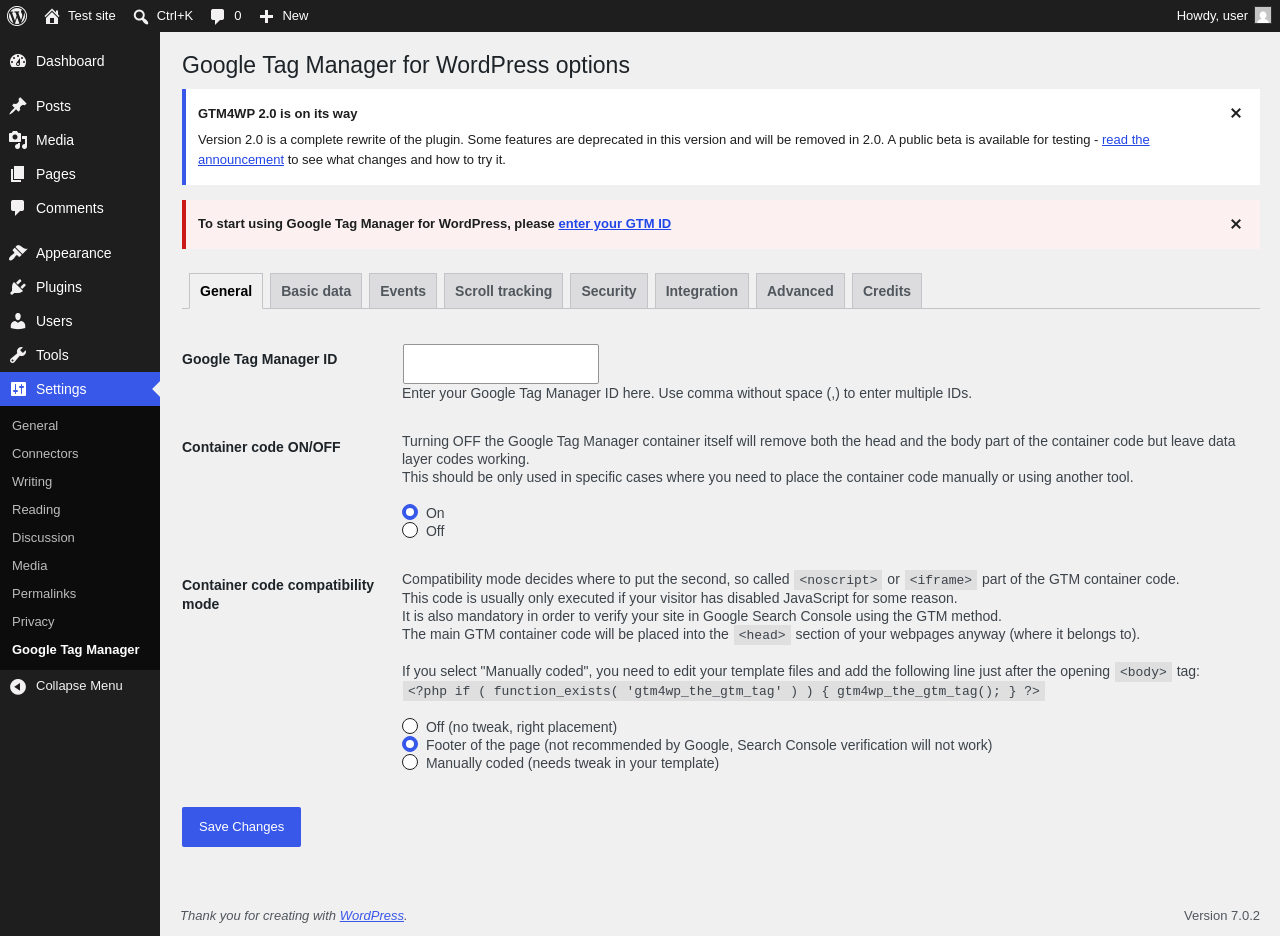
Task: Click the WordPress logo icon
Action: tap(17, 16)
